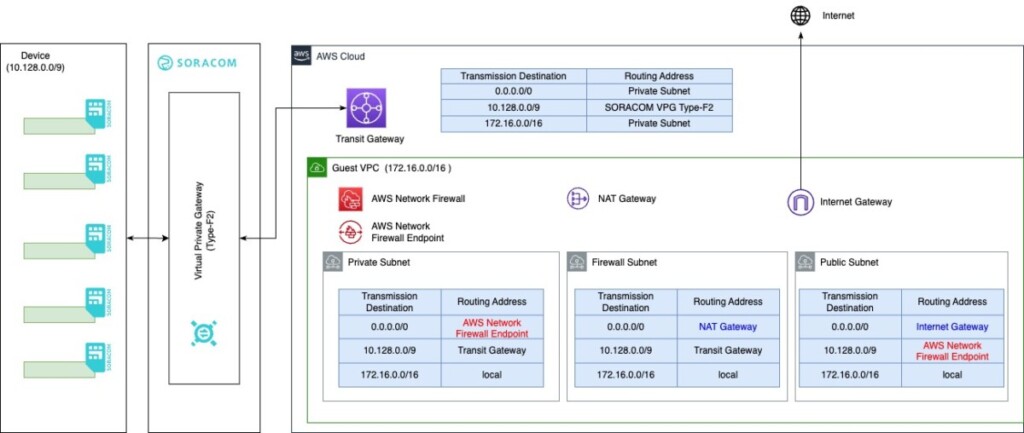
Task: Click the NAT Gateway legend icon
Action: click(x=578, y=199)
